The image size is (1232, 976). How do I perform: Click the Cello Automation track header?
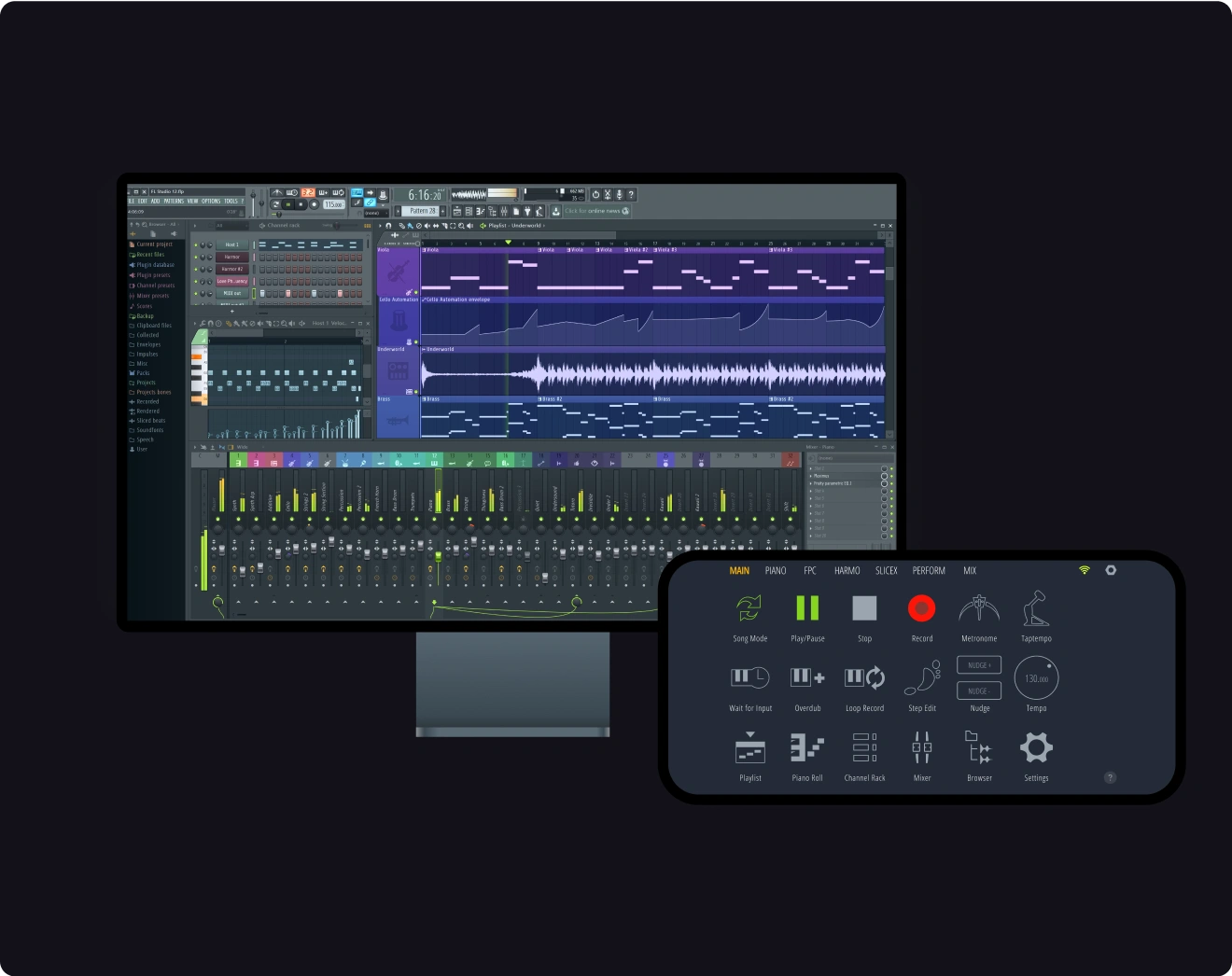[x=399, y=321]
